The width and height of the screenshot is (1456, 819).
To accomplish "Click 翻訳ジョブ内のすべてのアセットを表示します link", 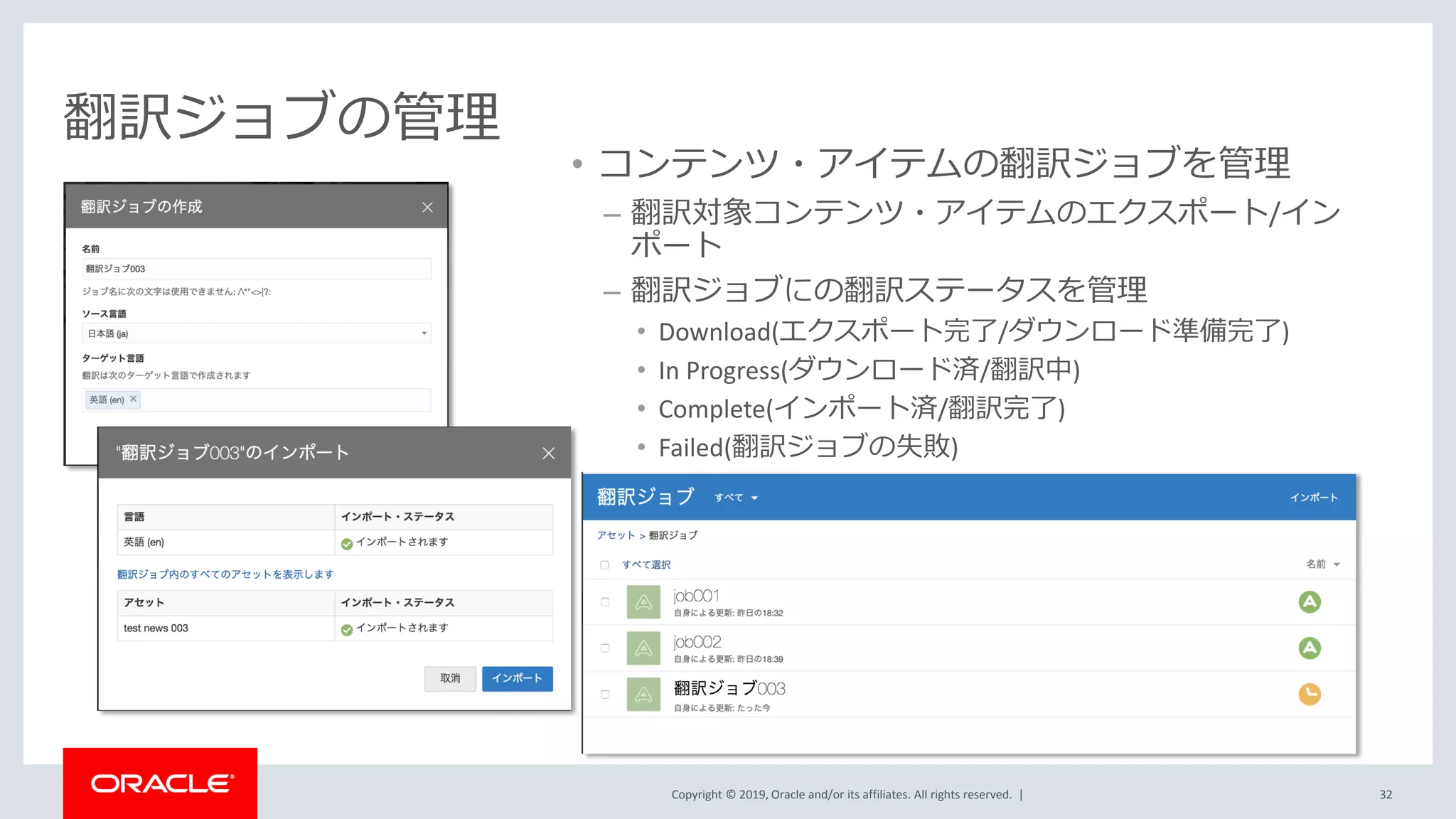I will [225, 574].
